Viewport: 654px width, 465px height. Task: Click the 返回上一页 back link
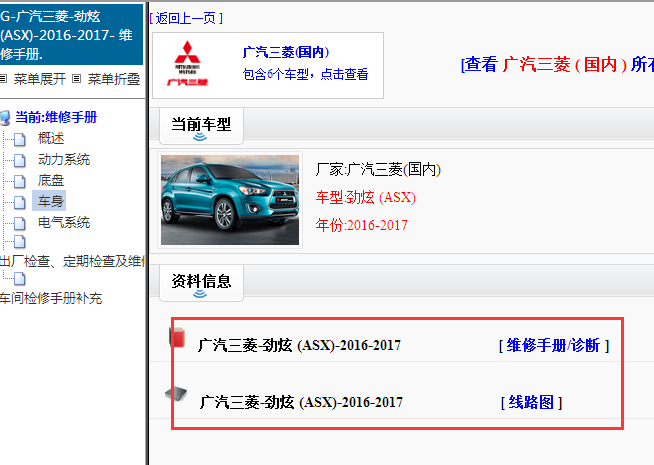coord(186,18)
